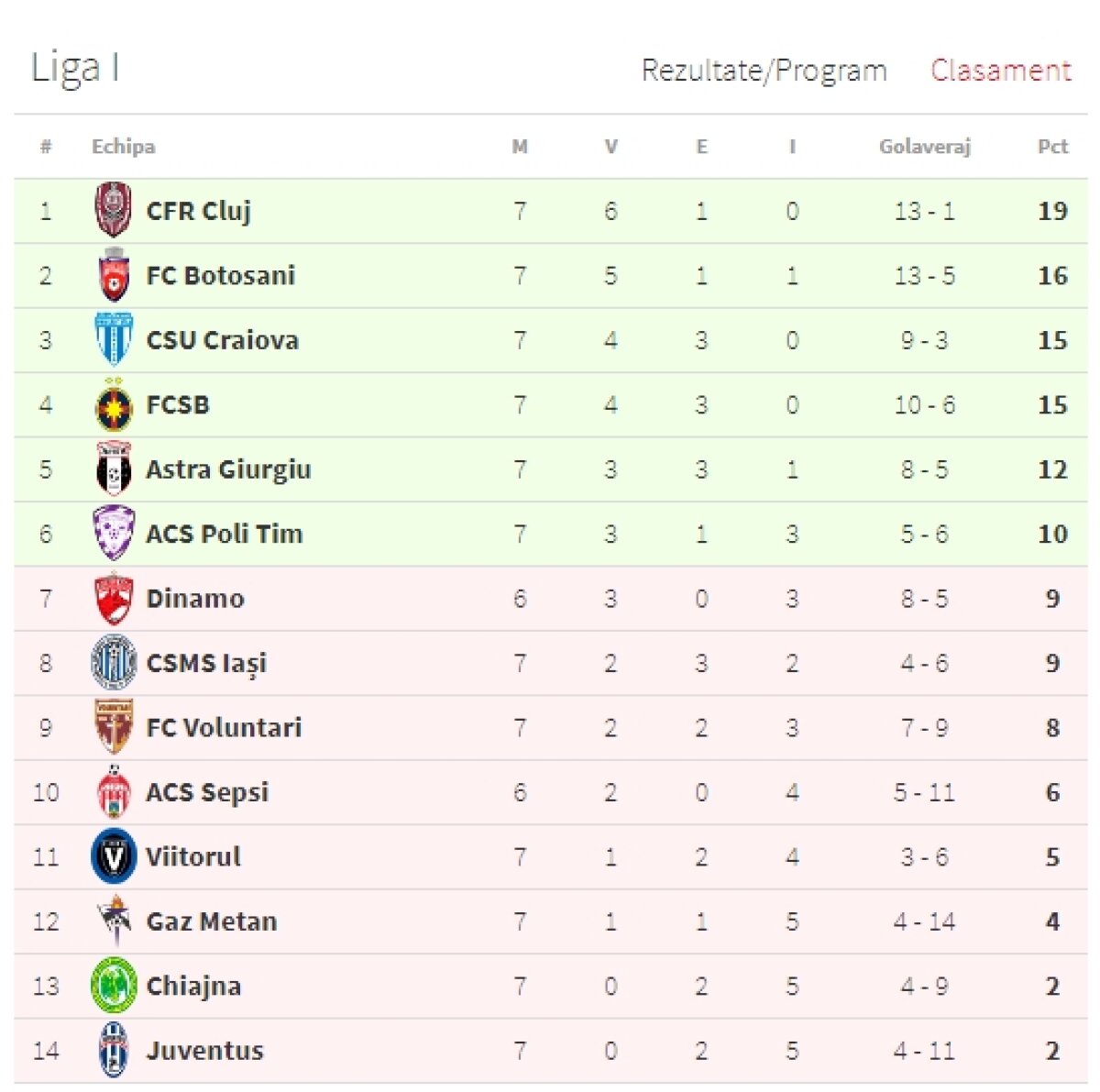This screenshot has width=1100, height=1092.
Task: Click the Astra Giurgiu club crest
Action: click(114, 469)
